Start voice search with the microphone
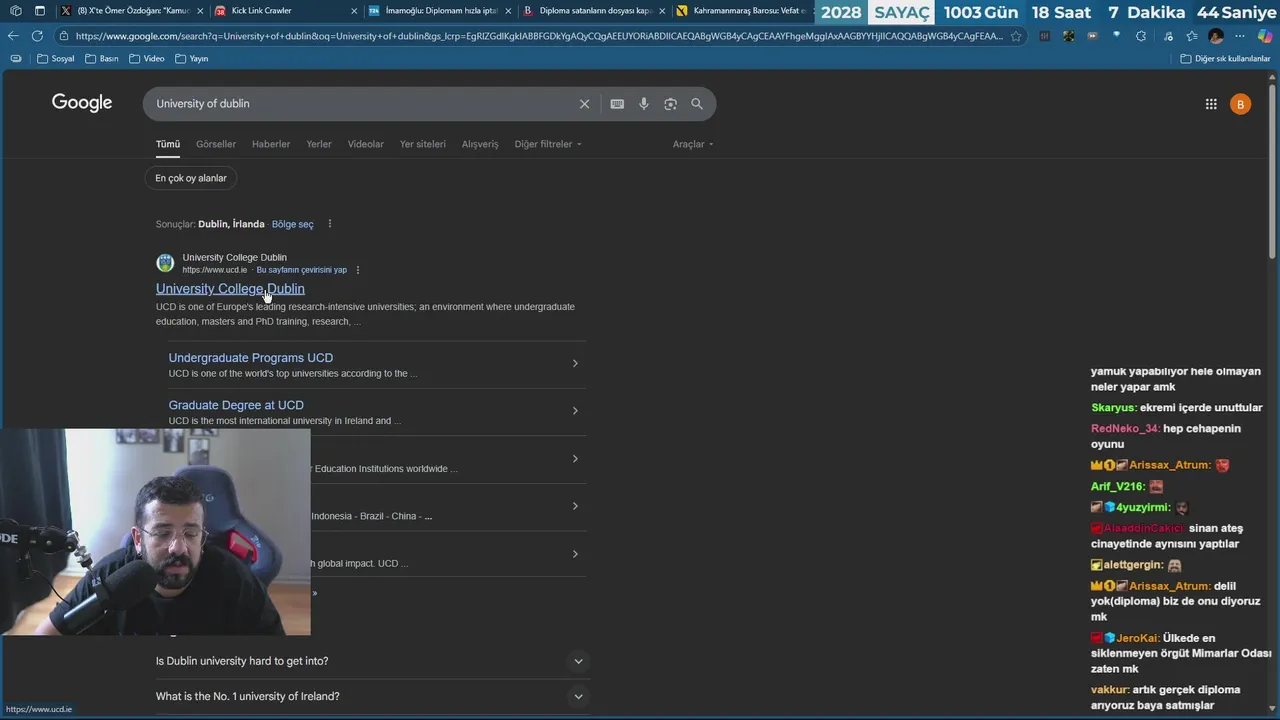 point(644,104)
